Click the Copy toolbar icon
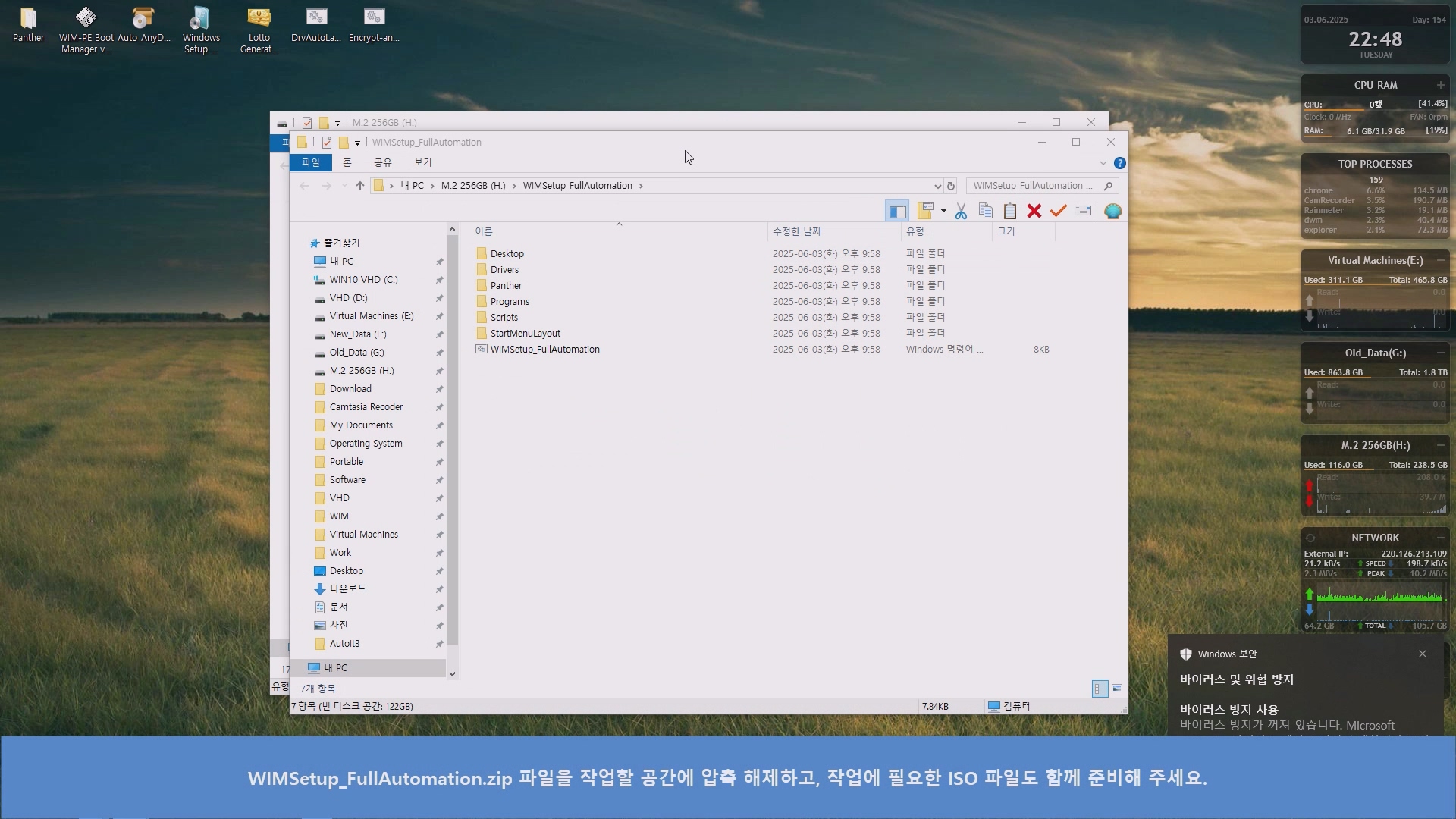 [985, 212]
